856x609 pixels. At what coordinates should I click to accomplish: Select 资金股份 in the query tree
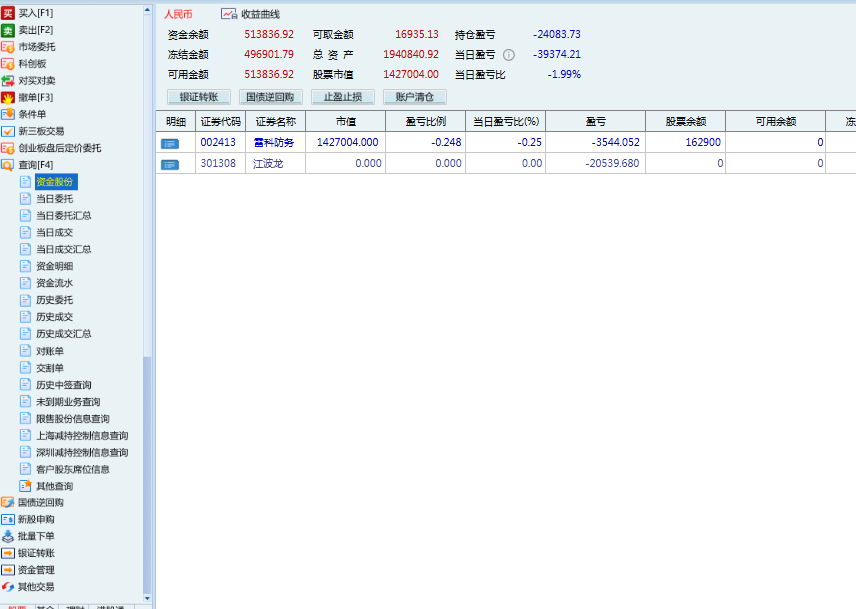tap(55, 182)
